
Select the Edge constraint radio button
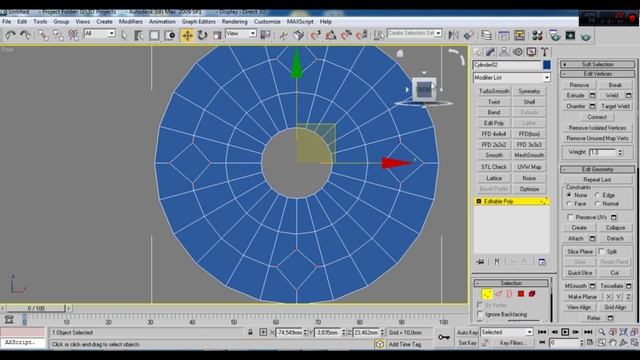coord(597,195)
